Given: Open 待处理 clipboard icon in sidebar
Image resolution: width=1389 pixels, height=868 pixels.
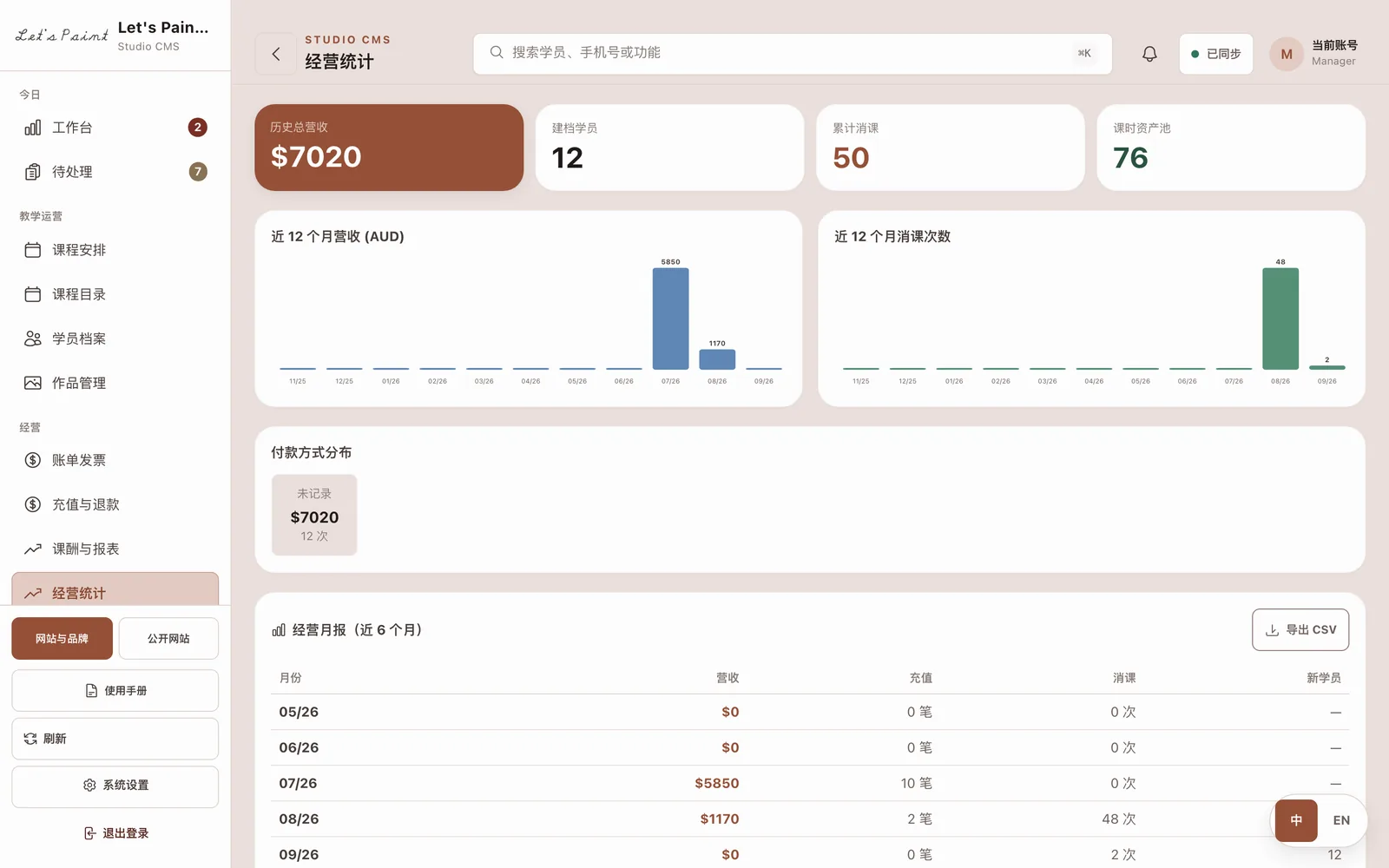Looking at the screenshot, I should click(x=33, y=172).
